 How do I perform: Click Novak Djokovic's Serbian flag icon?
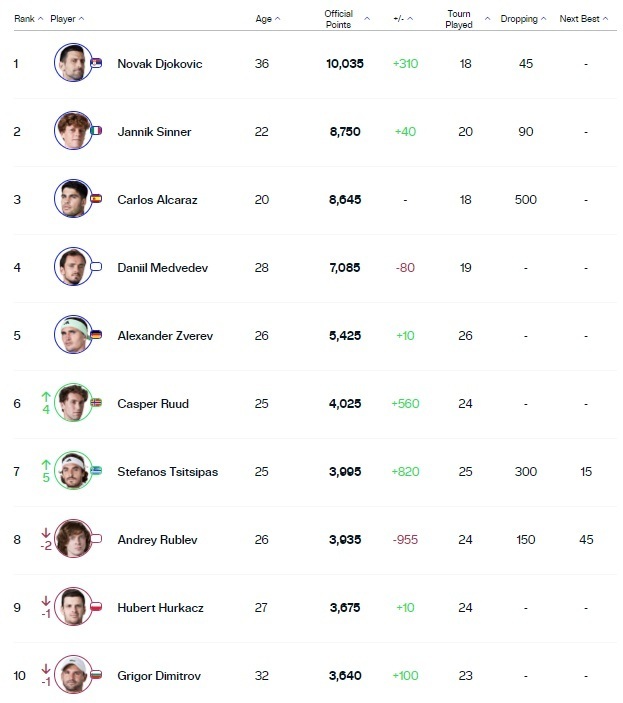pyautogui.click(x=96, y=63)
